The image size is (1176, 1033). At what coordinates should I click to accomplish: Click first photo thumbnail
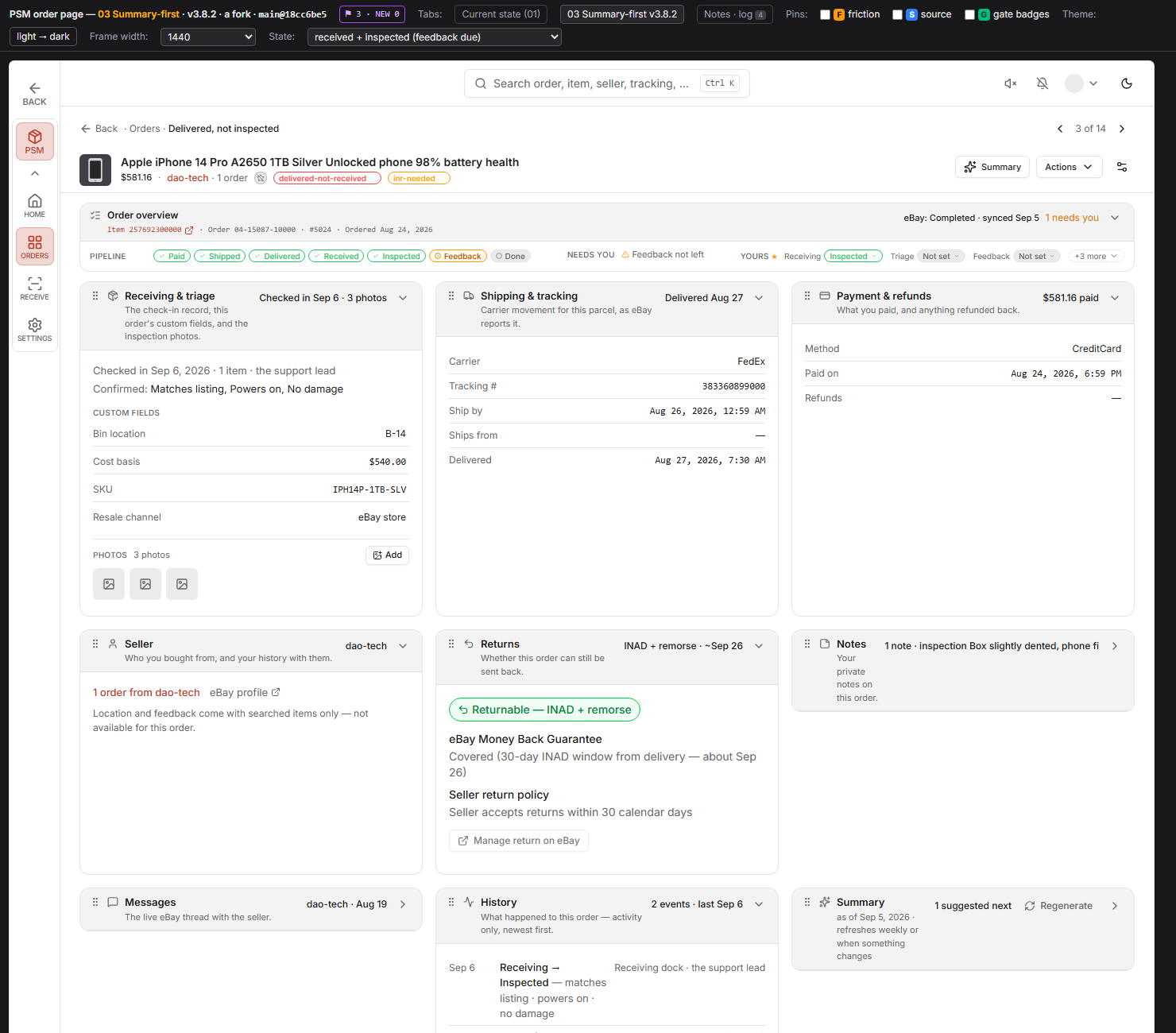tap(109, 584)
